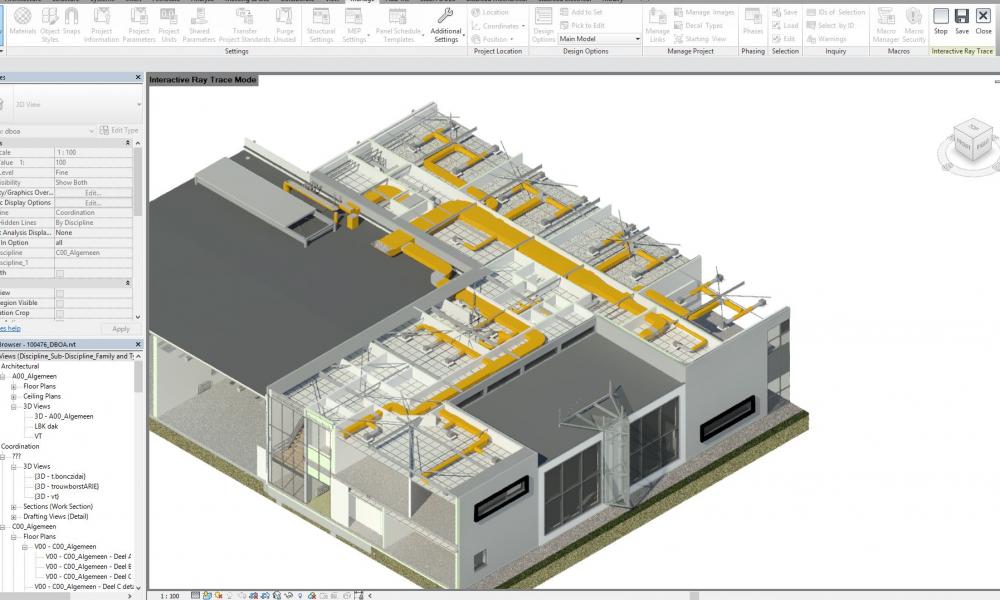Close Interactive Ray Trace mode
Image resolution: width=1000 pixels, height=600 pixels.
click(x=983, y=21)
